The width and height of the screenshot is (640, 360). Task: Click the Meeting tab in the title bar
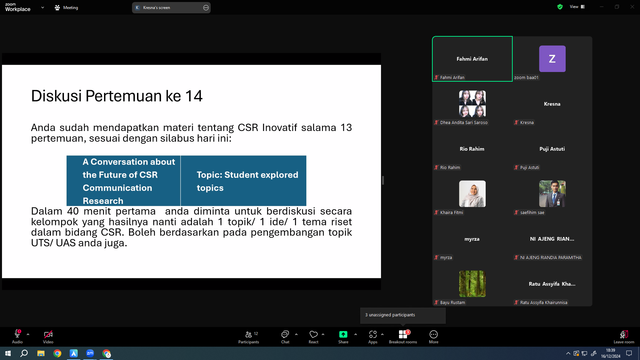[66, 7]
